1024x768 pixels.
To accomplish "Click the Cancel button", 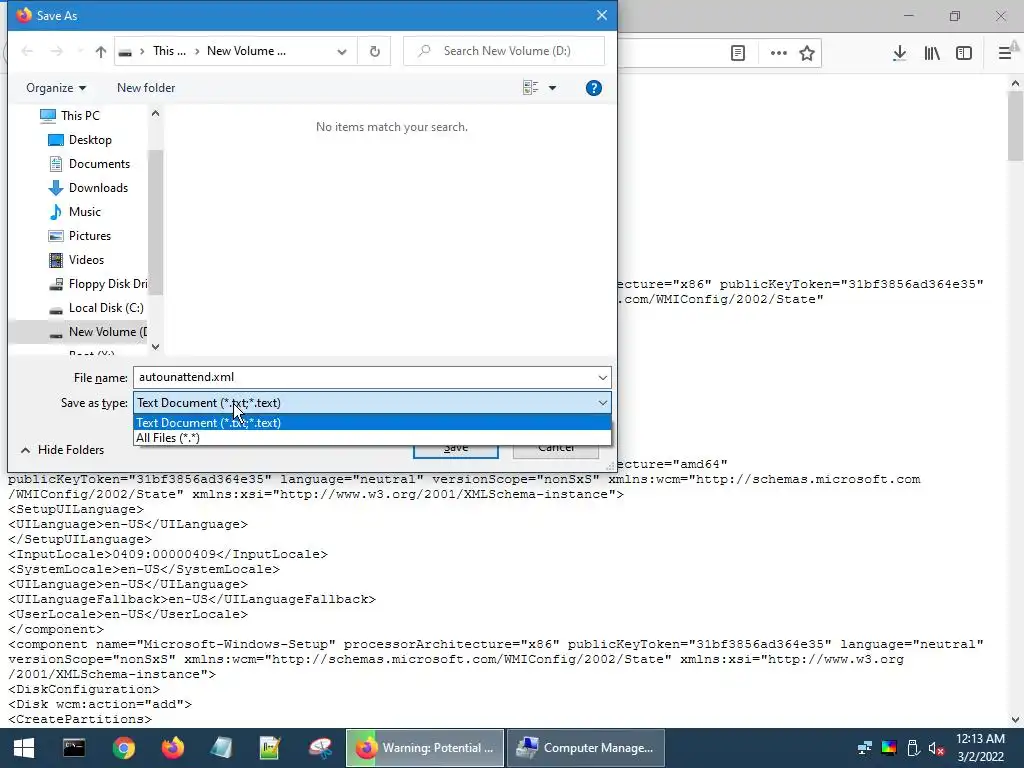I will pos(556,449).
